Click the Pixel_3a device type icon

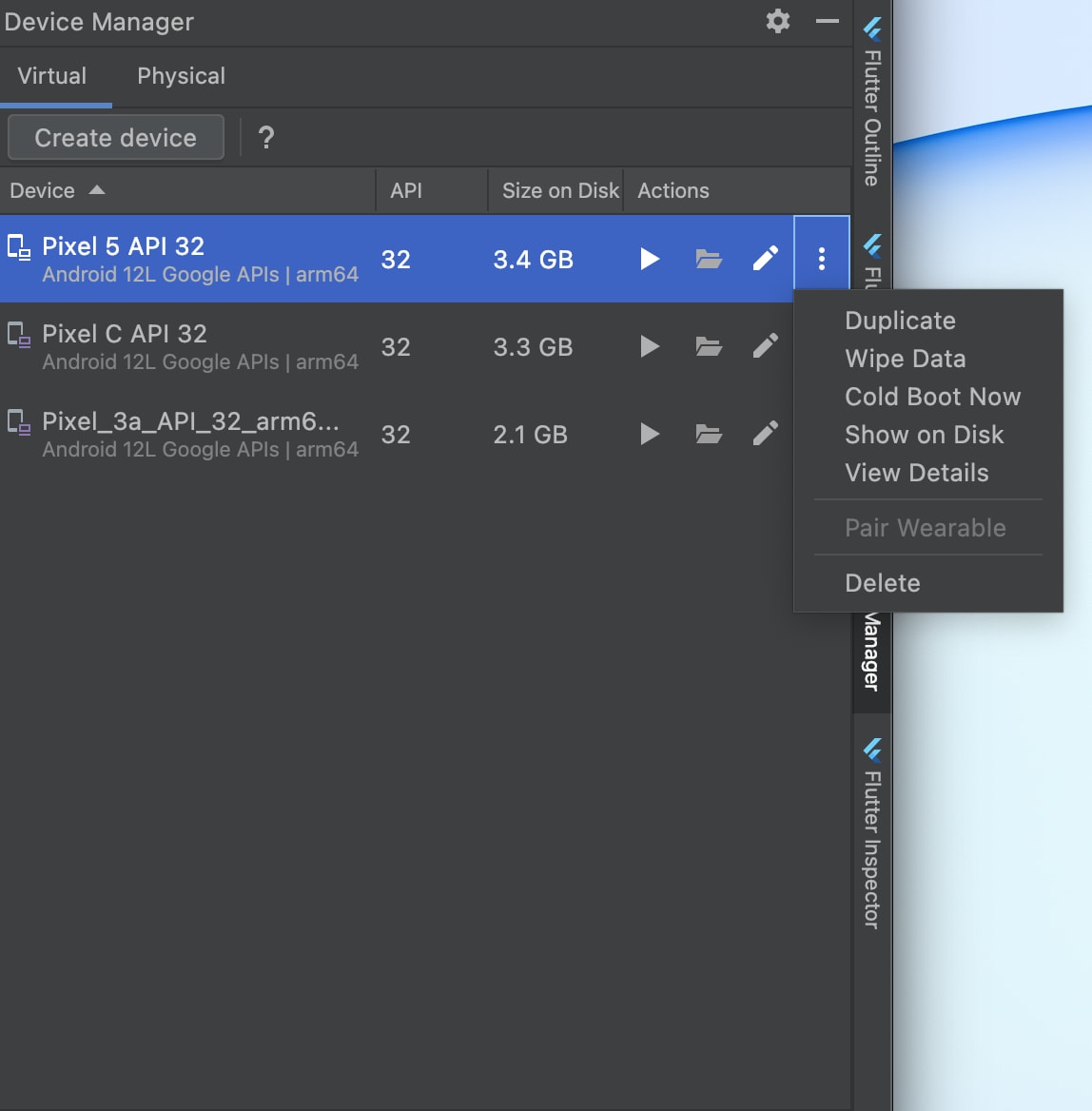coord(18,422)
